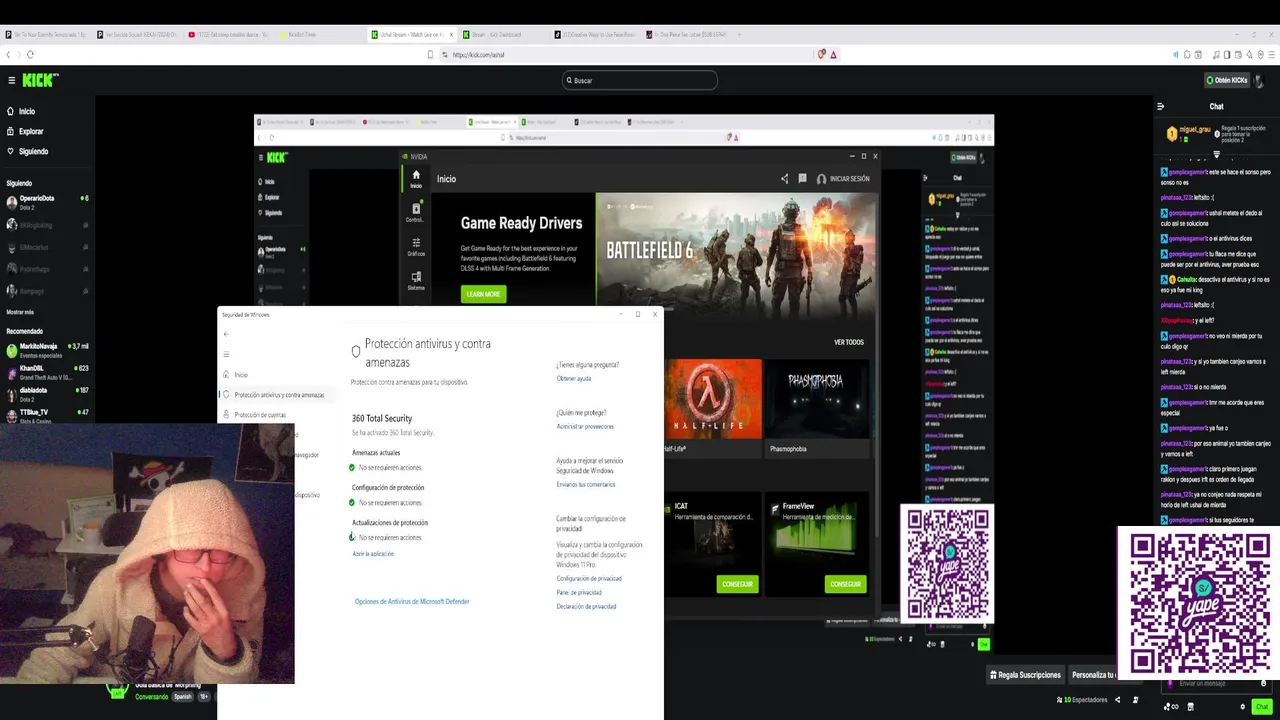
Task: Click the browser reload icon
Action: tap(31, 54)
